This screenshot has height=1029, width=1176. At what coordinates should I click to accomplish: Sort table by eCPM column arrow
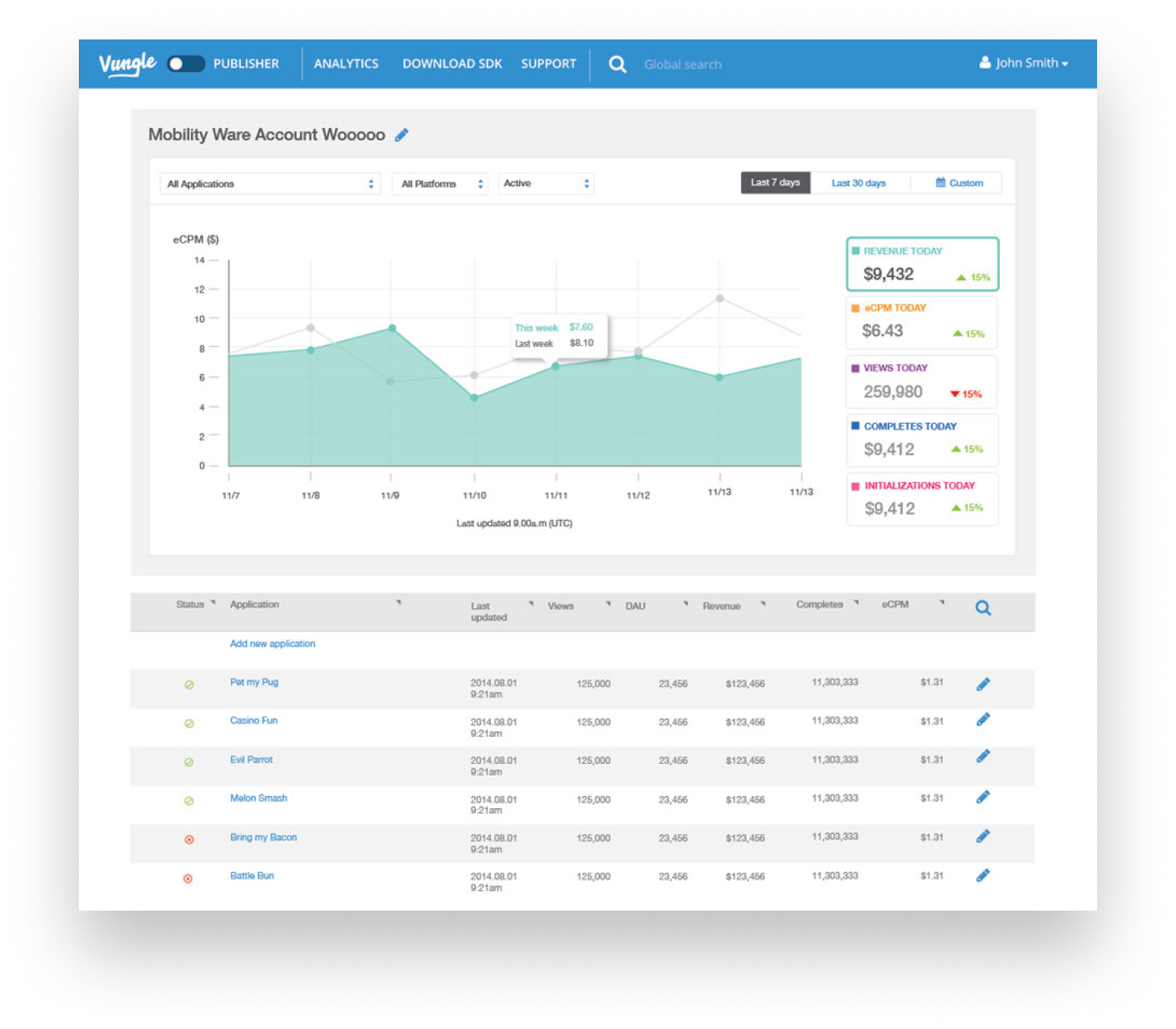(x=942, y=603)
